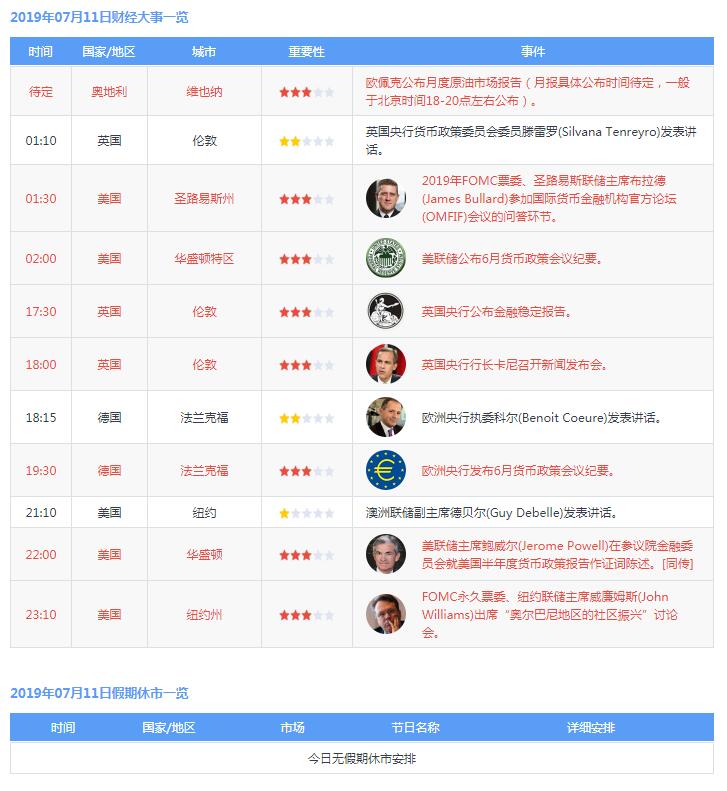Click star rating in 19:30 row
The width and height of the screenshot is (727, 791).
pos(307,471)
